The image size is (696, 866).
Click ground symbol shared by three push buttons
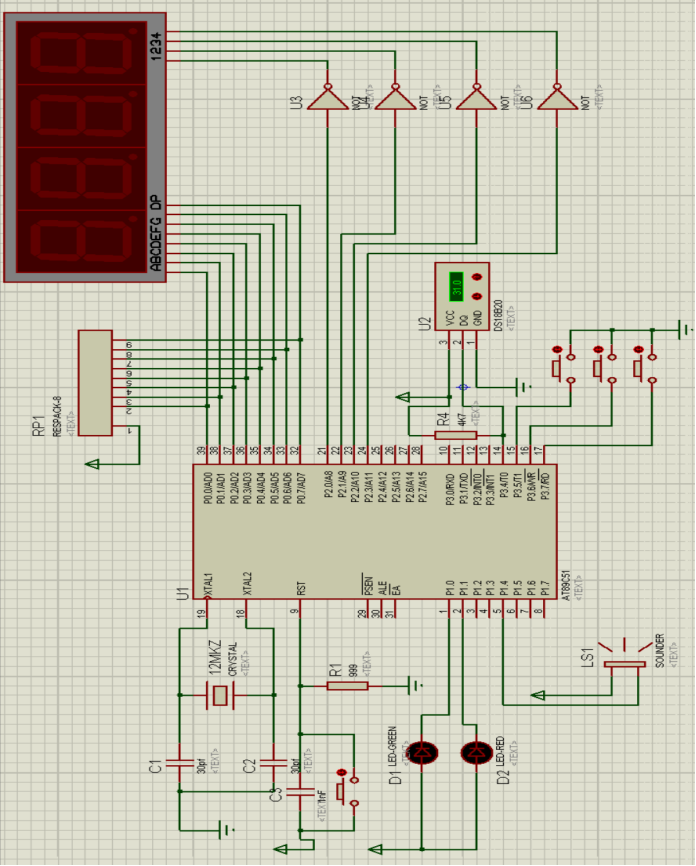coord(685,330)
